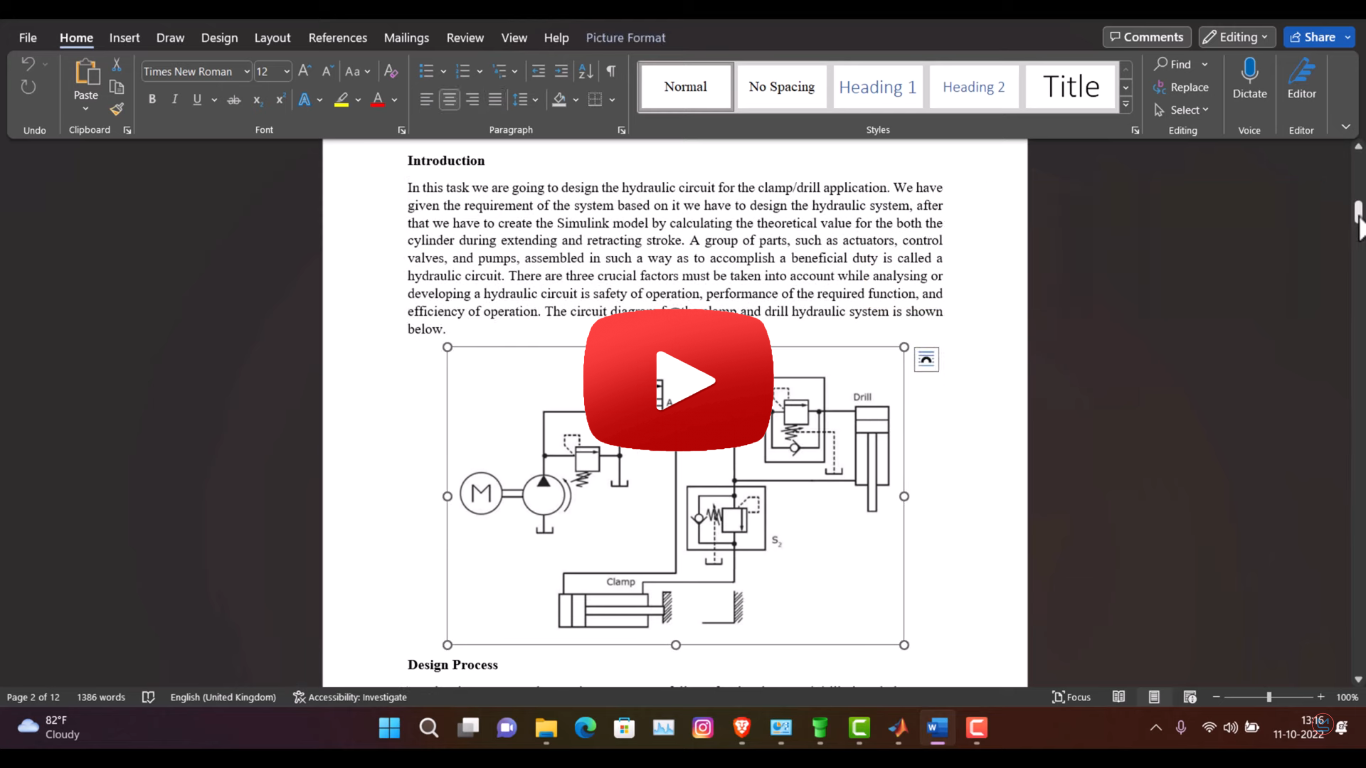This screenshot has height=768, width=1366.
Task: Click the 1386 words count
Action: coord(101,697)
